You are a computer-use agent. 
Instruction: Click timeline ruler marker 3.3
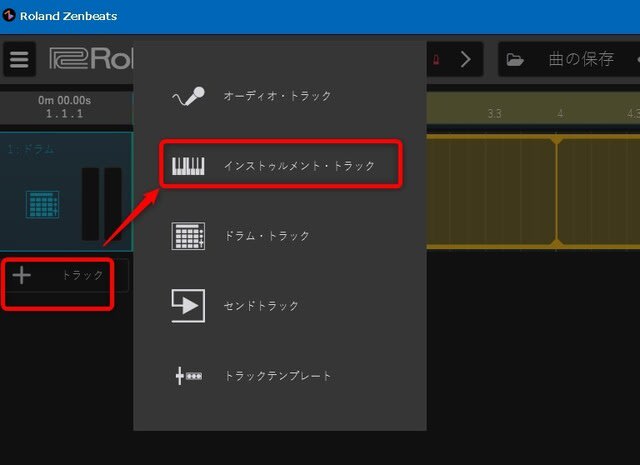click(x=494, y=113)
